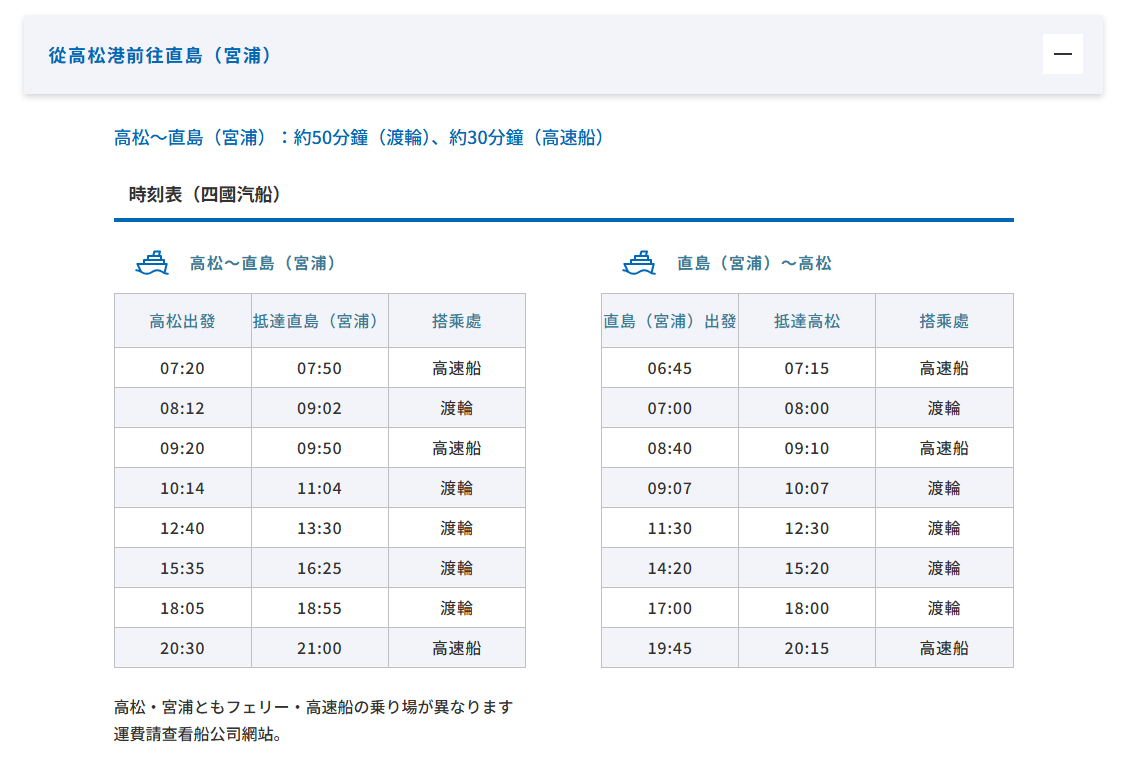Click arrival time 07:50 cell

320,368
